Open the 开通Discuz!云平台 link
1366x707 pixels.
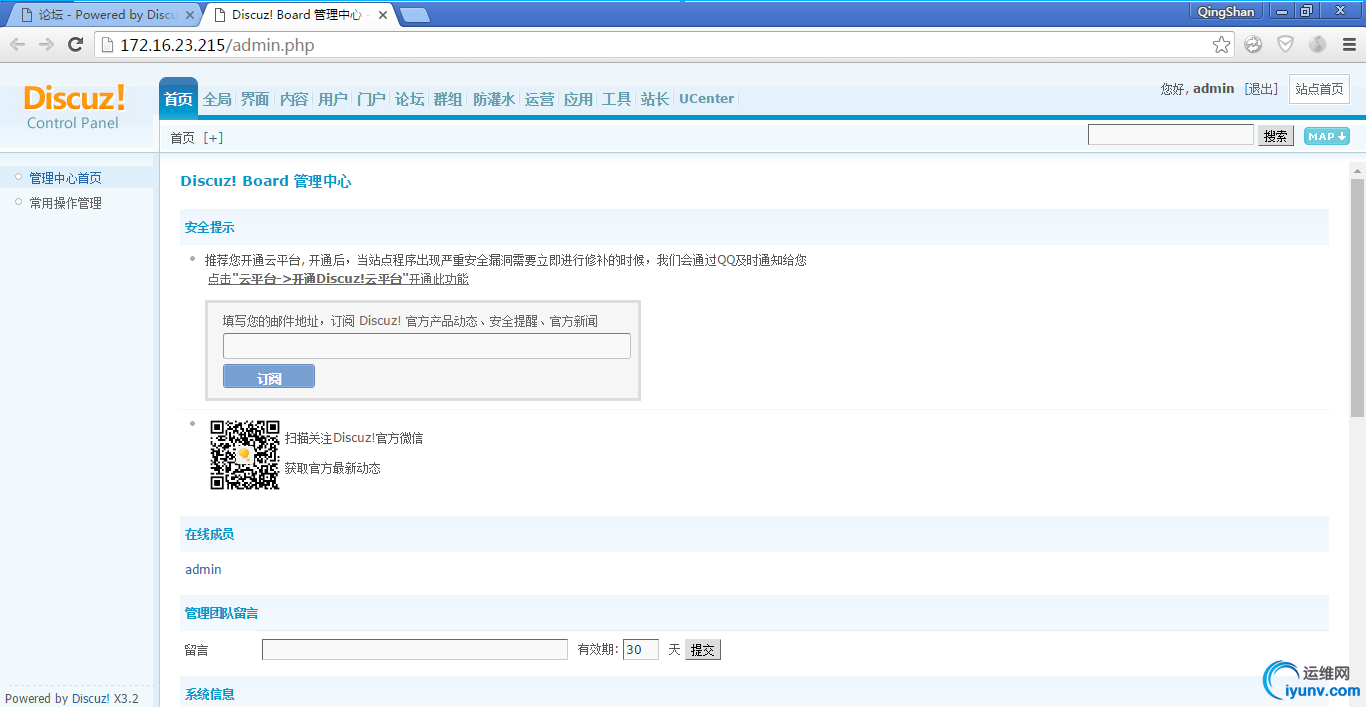[339, 279]
